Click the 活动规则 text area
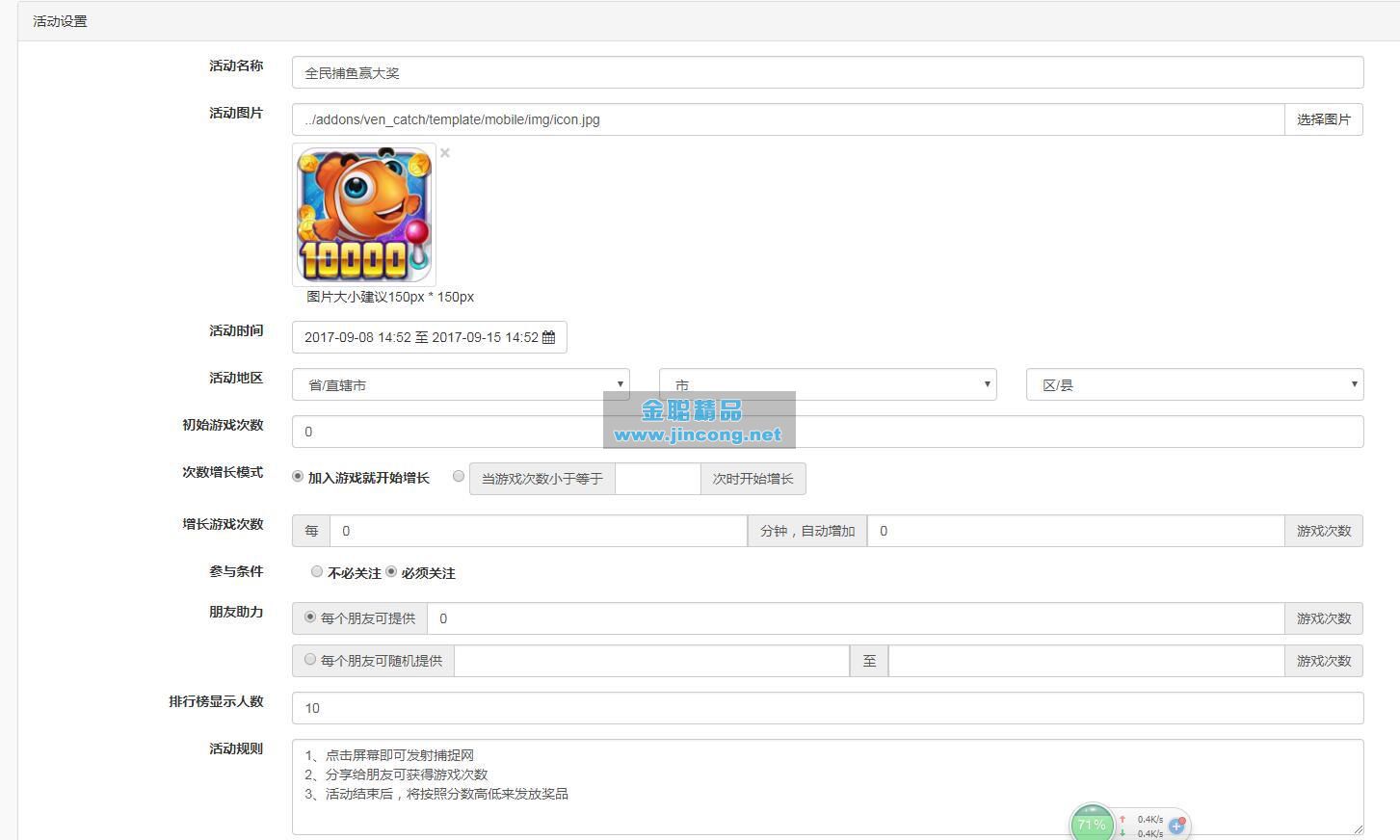The image size is (1400, 840). [x=828, y=787]
